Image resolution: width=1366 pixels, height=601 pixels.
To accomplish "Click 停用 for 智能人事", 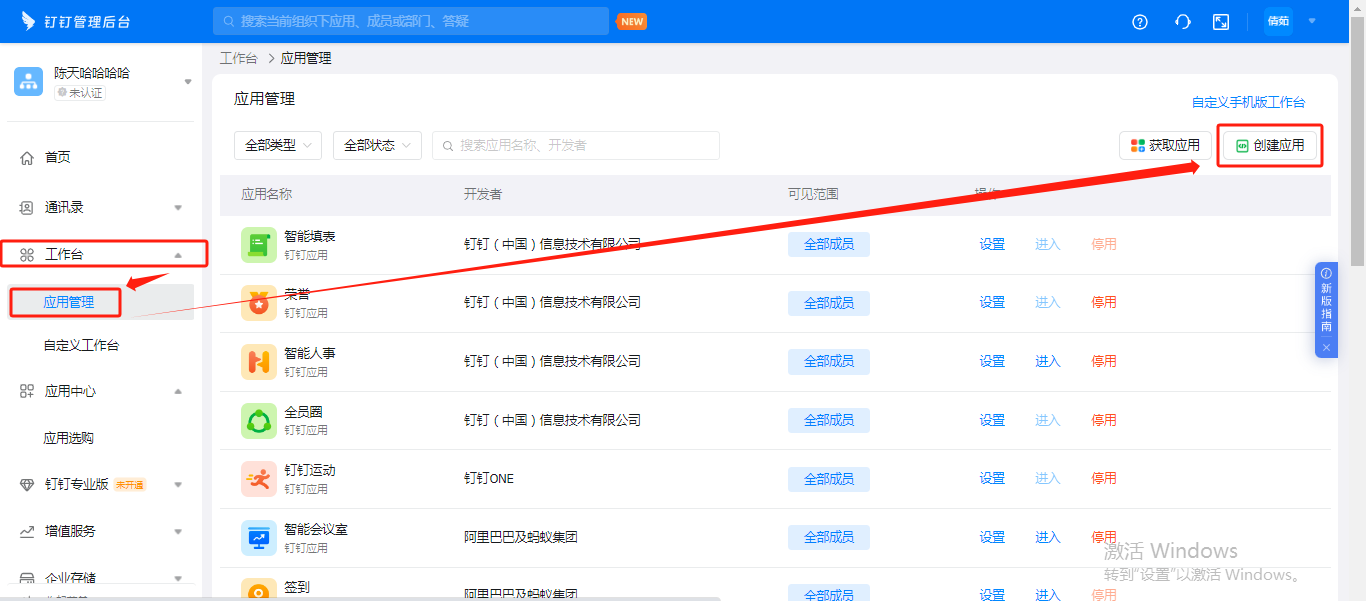I will click(x=1104, y=361).
